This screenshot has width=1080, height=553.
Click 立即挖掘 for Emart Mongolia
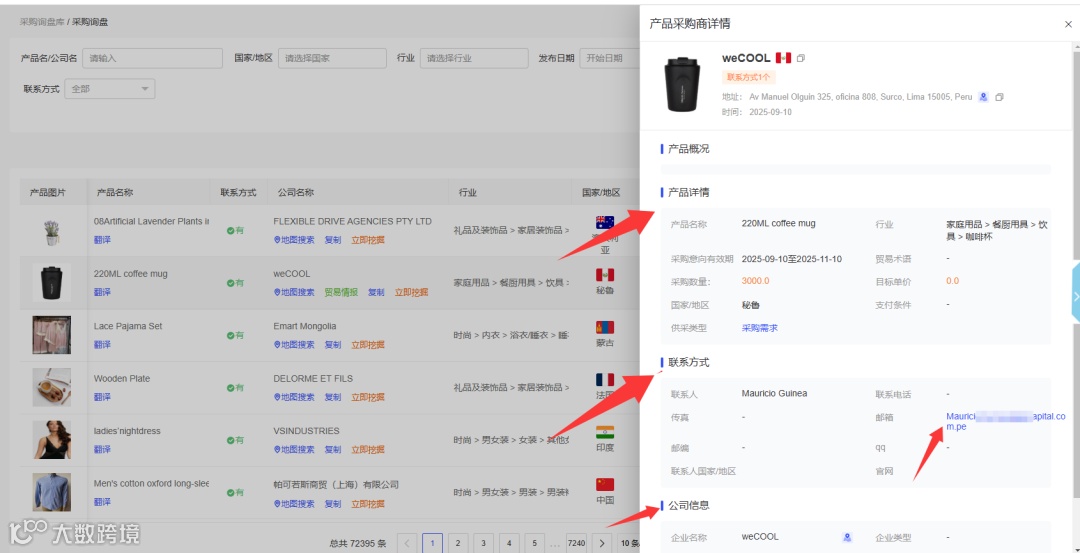point(368,344)
